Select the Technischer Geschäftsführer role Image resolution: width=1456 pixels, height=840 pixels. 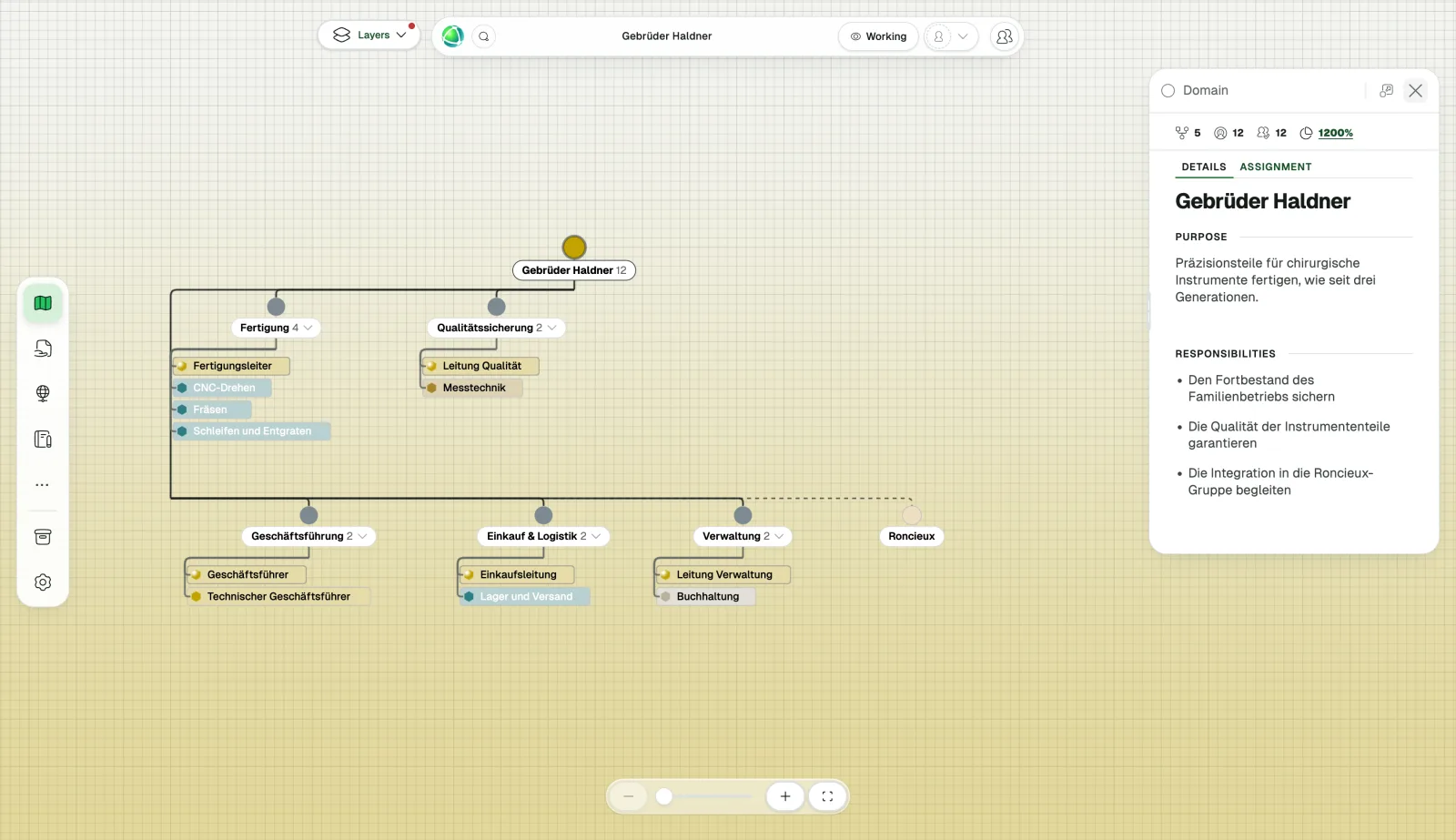click(278, 596)
